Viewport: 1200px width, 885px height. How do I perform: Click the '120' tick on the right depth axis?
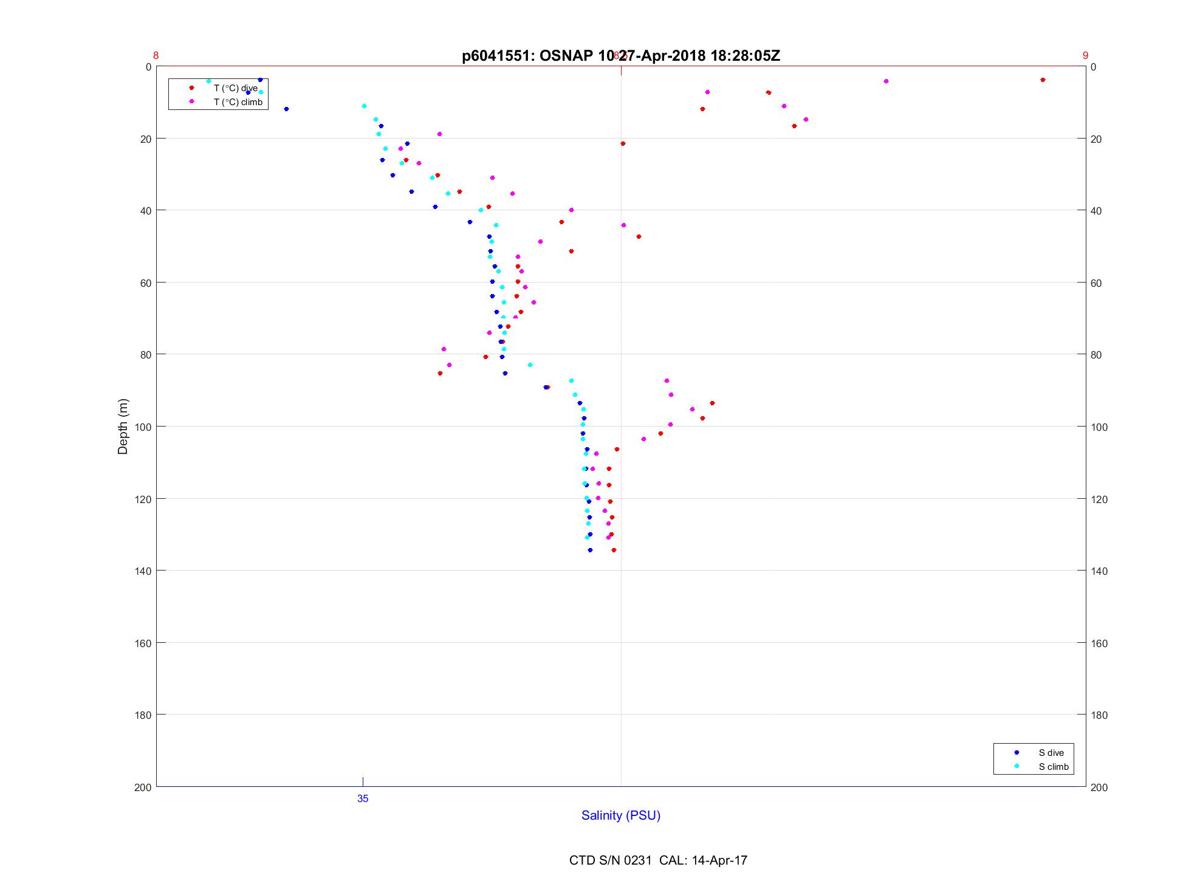point(1100,499)
